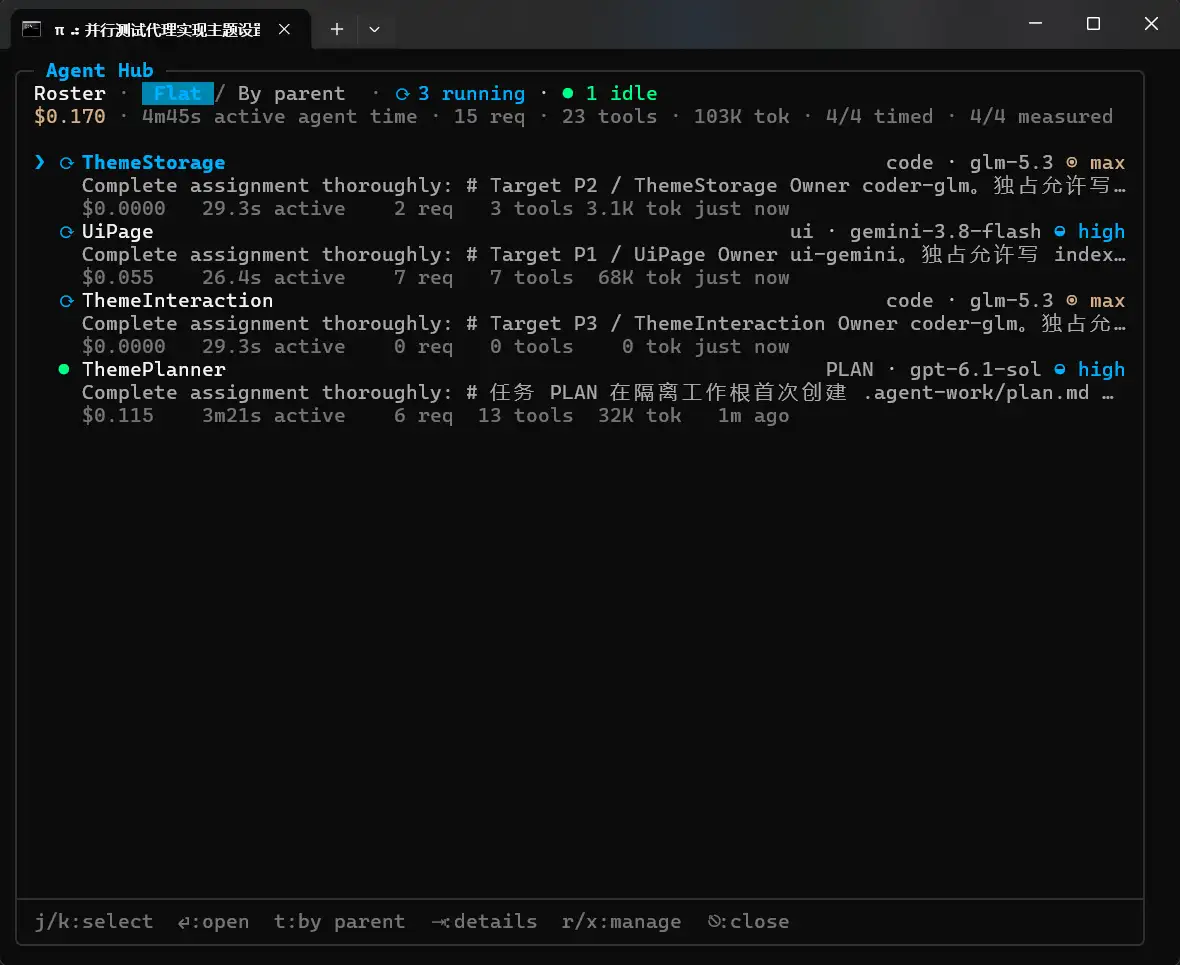Open the UiPage agent

tap(117, 232)
